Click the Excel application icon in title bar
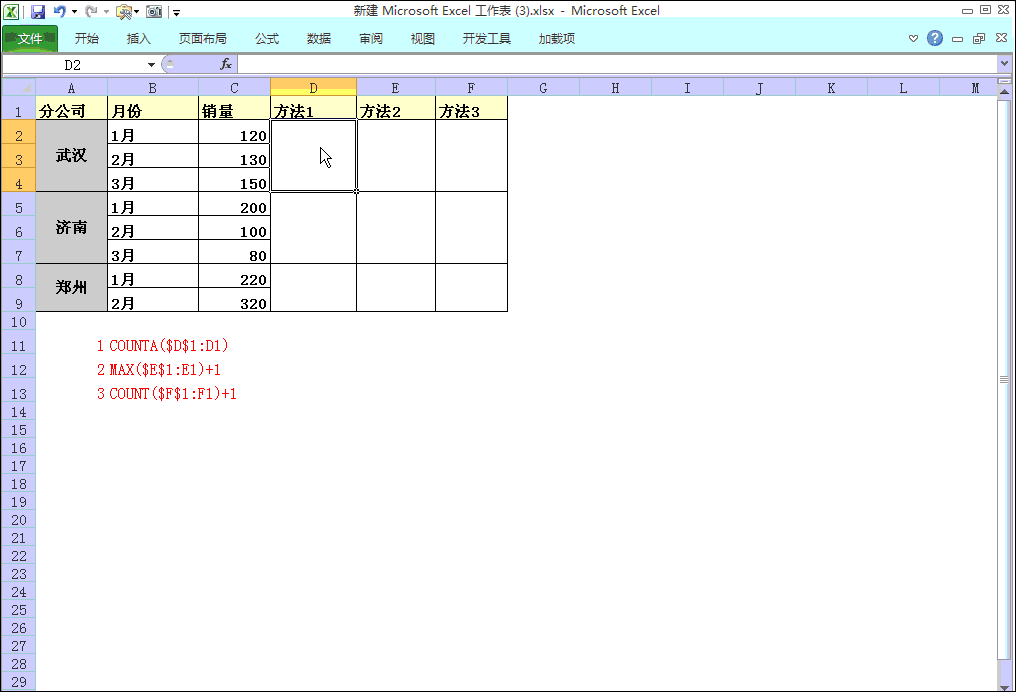This screenshot has height=692, width=1016. tap(11, 11)
